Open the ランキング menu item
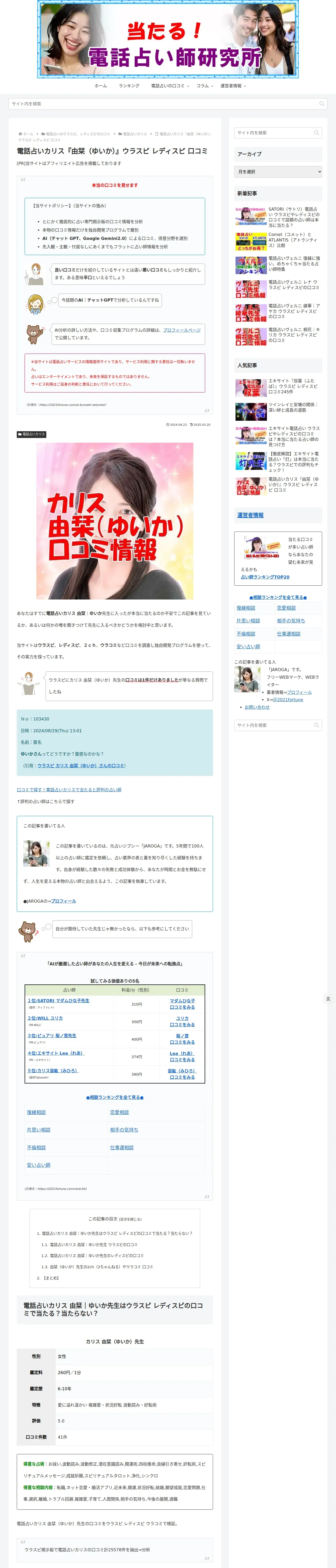 (x=129, y=86)
